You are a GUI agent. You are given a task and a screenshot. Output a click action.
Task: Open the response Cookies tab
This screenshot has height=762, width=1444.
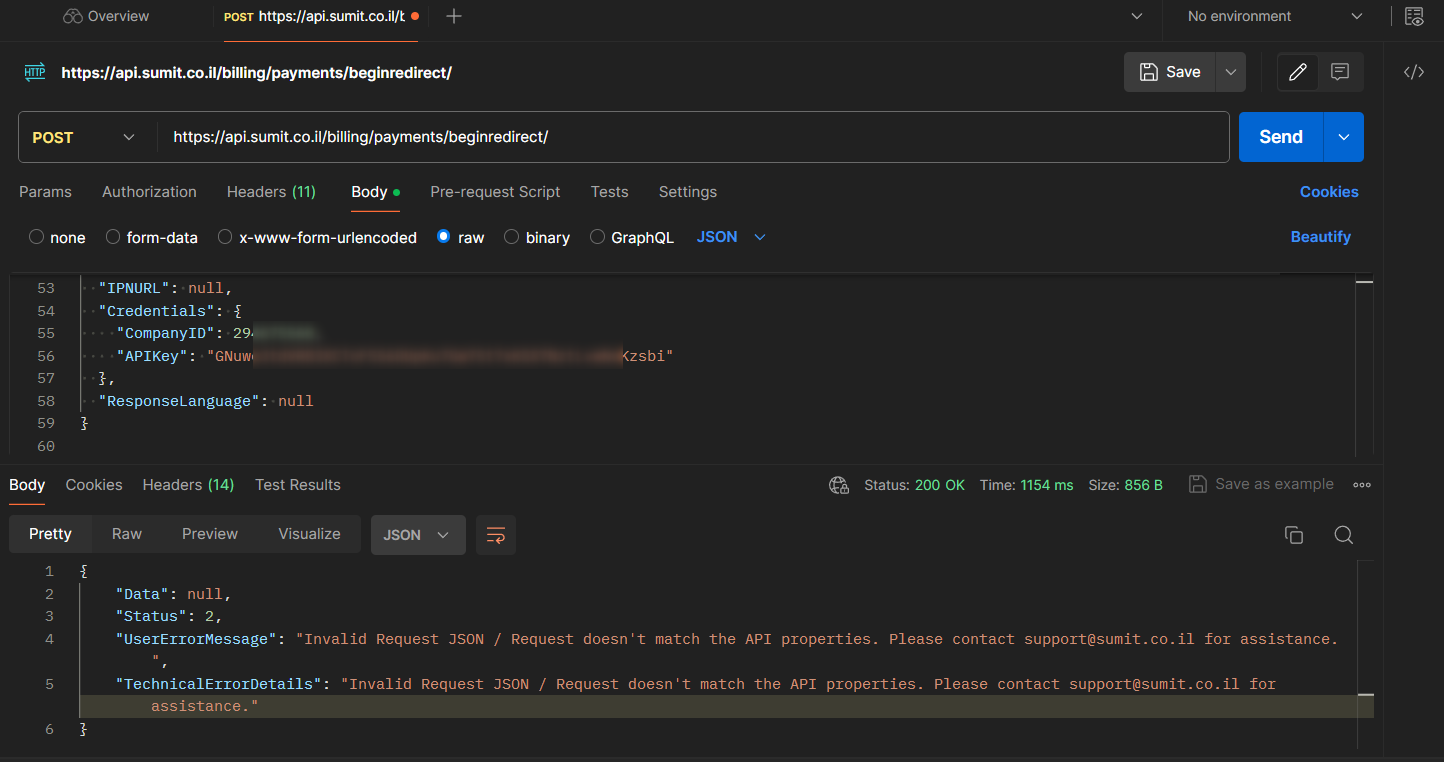coord(94,485)
